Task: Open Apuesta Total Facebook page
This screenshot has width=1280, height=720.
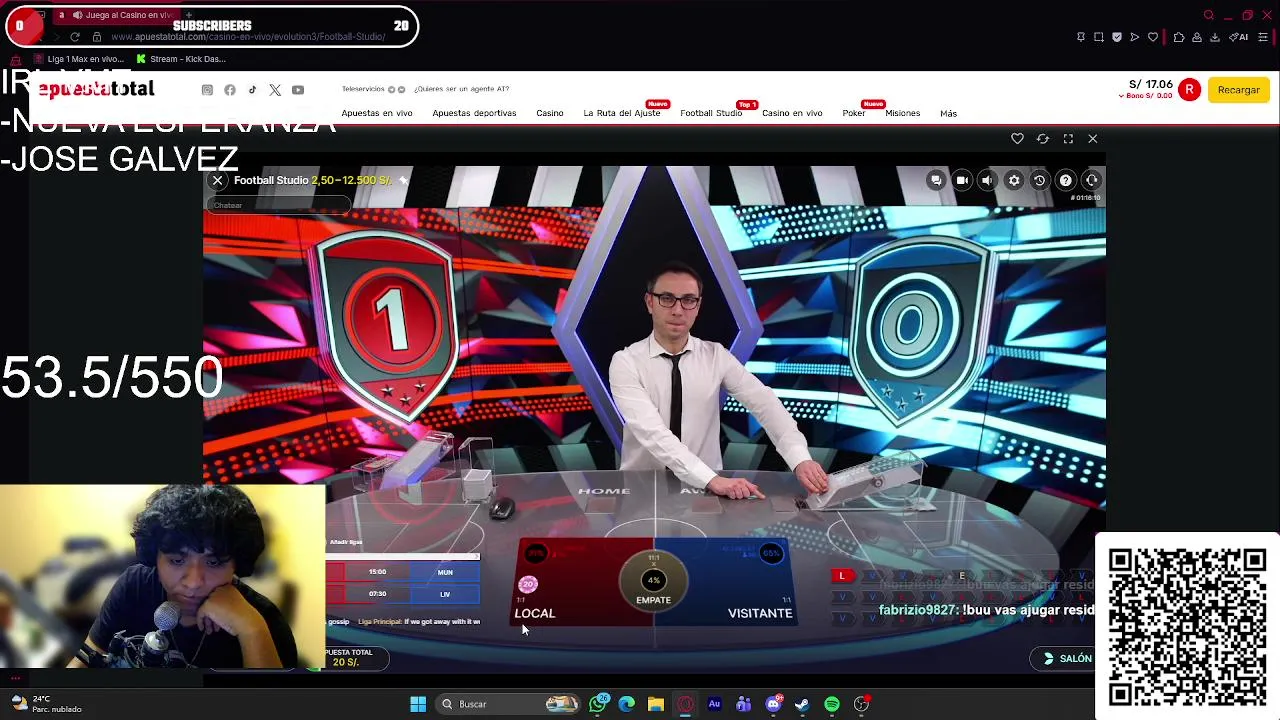Action: (230, 90)
